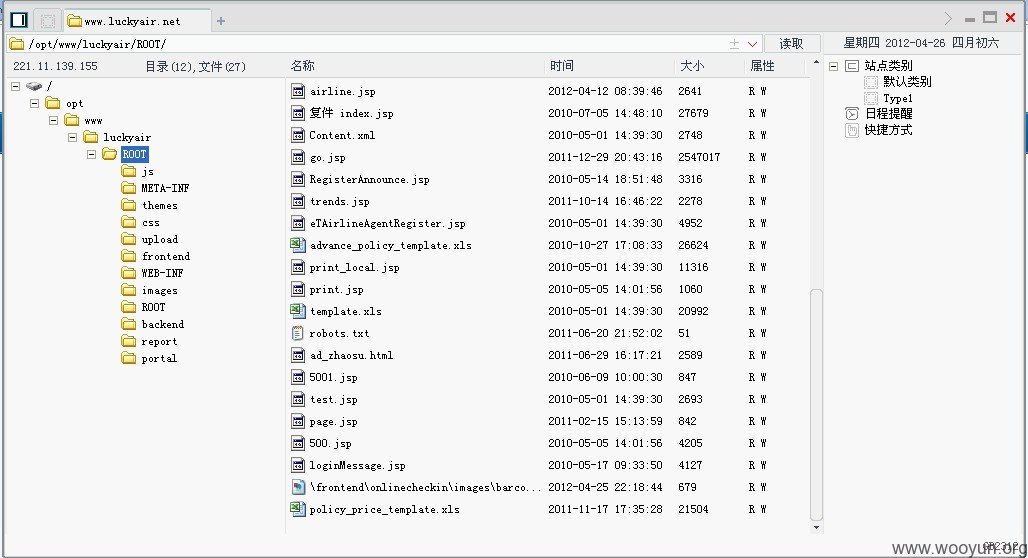The width and height of the screenshot is (1028, 558).
Task: Open the portal folder
Action: tap(149, 359)
